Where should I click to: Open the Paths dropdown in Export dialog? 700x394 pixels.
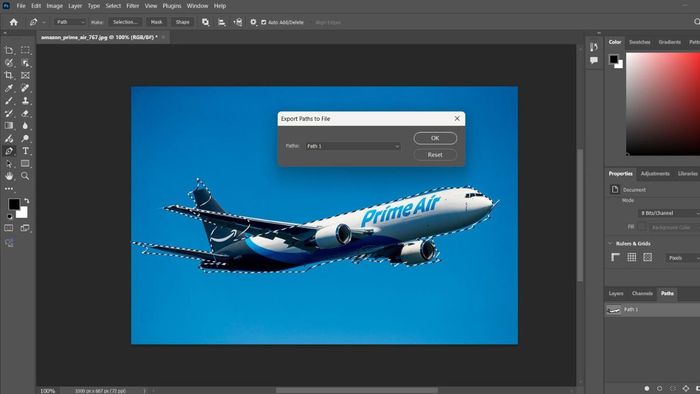point(353,146)
